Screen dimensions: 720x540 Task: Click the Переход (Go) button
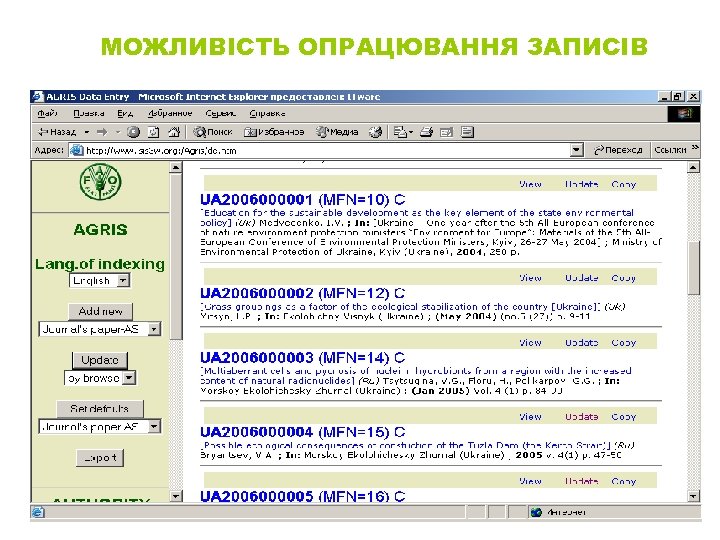[x=618, y=150]
